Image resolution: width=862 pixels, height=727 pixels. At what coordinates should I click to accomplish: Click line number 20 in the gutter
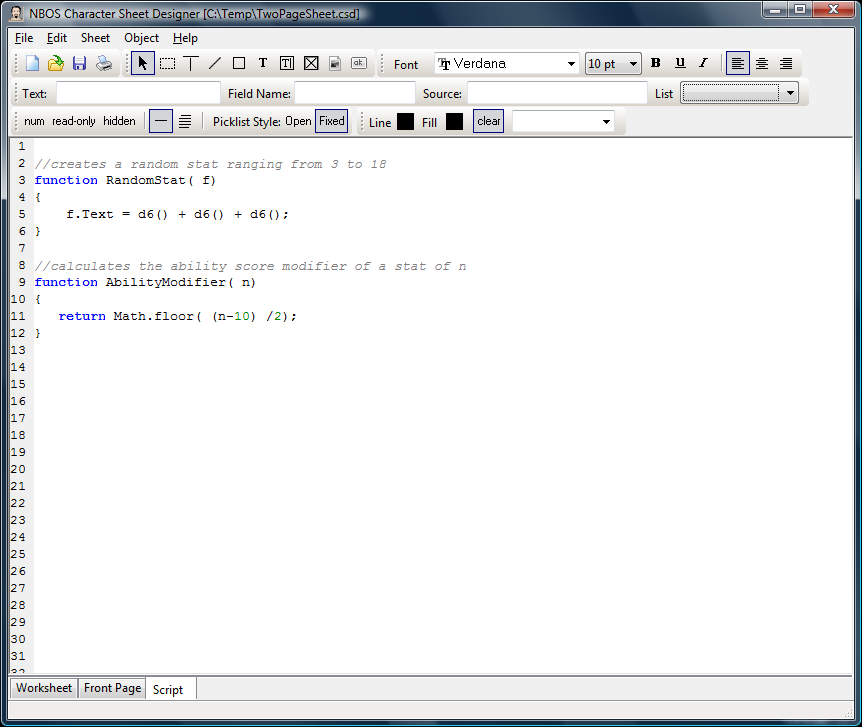click(18, 469)
